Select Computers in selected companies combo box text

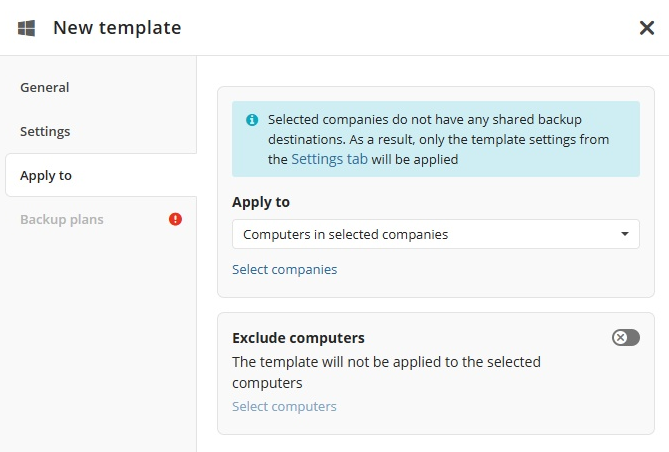(x=346, y=234)
